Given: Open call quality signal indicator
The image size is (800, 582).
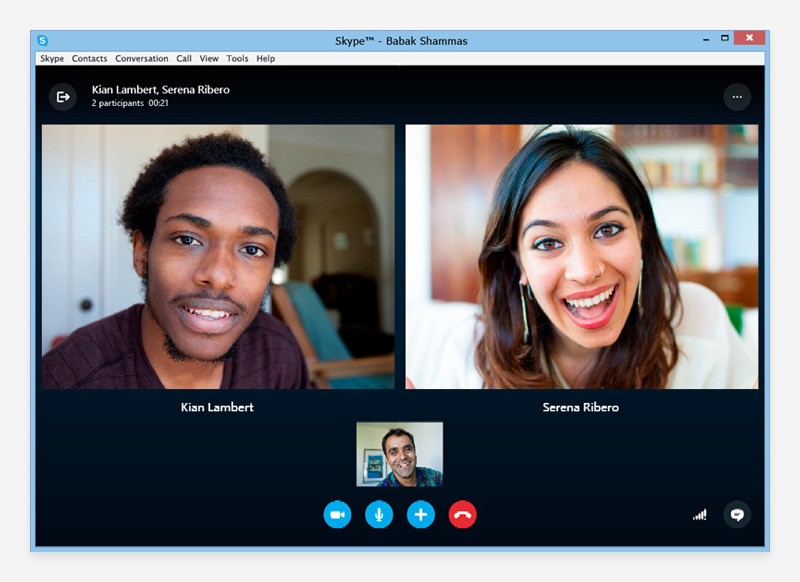Looking at the screenshot, I should tap(699, 515).
